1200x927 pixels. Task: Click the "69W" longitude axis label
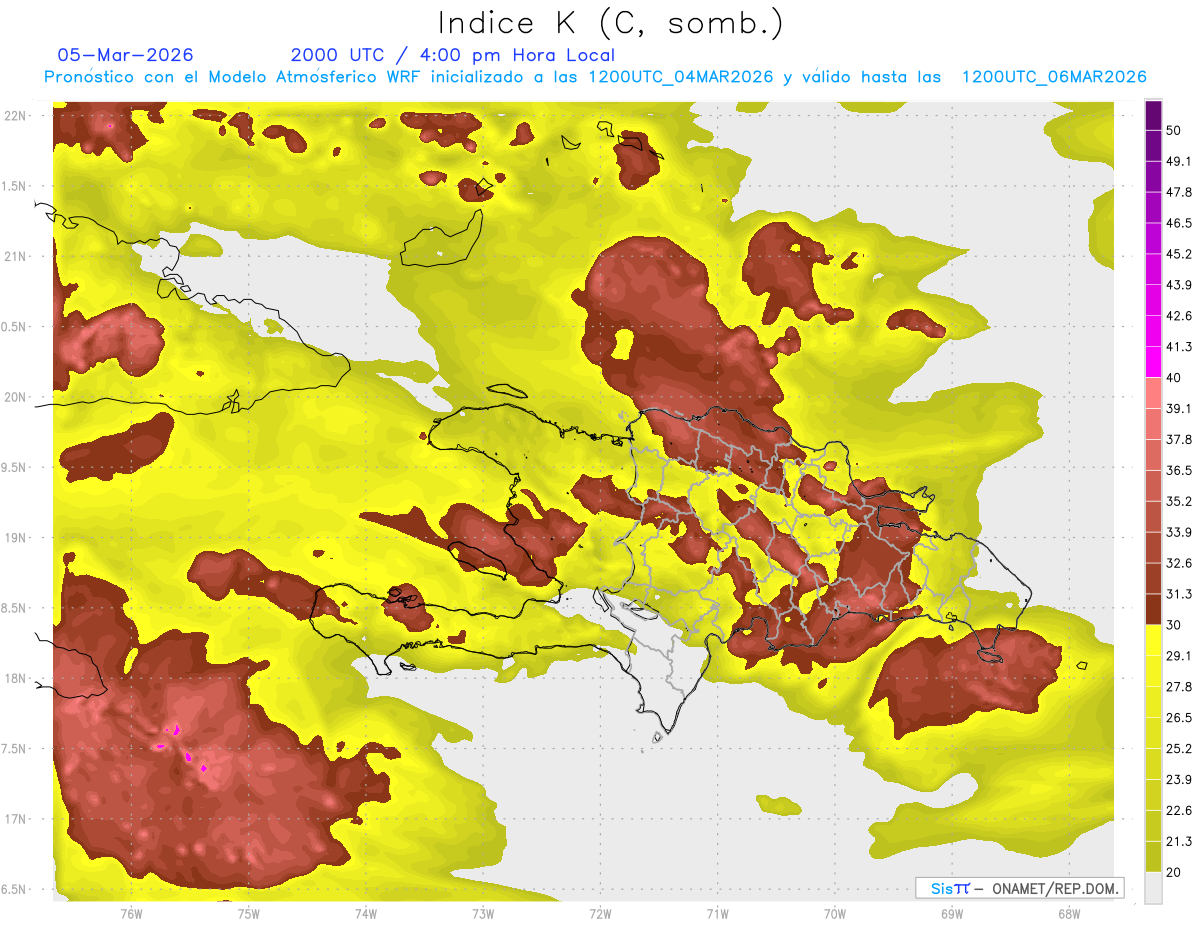pos(952,913)
